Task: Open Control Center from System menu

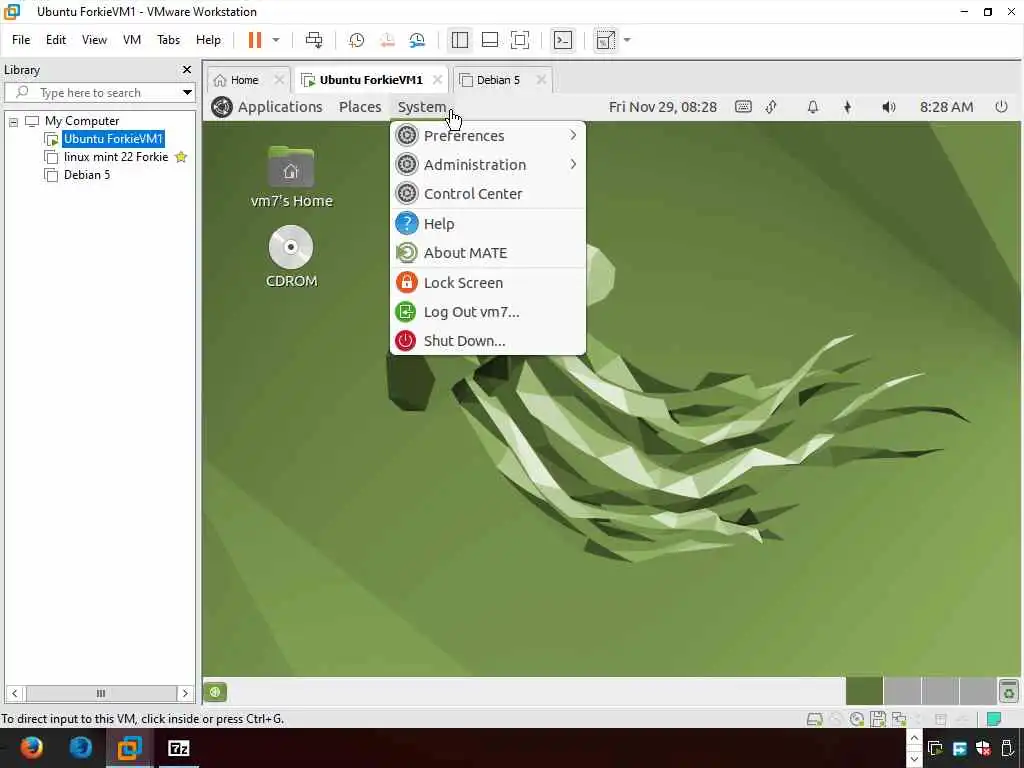Action: [487, 193]
